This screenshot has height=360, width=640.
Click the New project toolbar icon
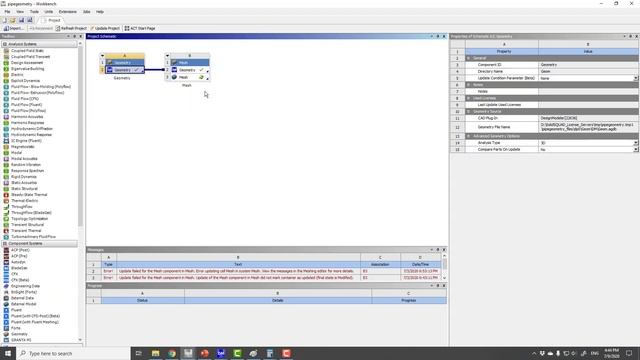coord(4,20)
